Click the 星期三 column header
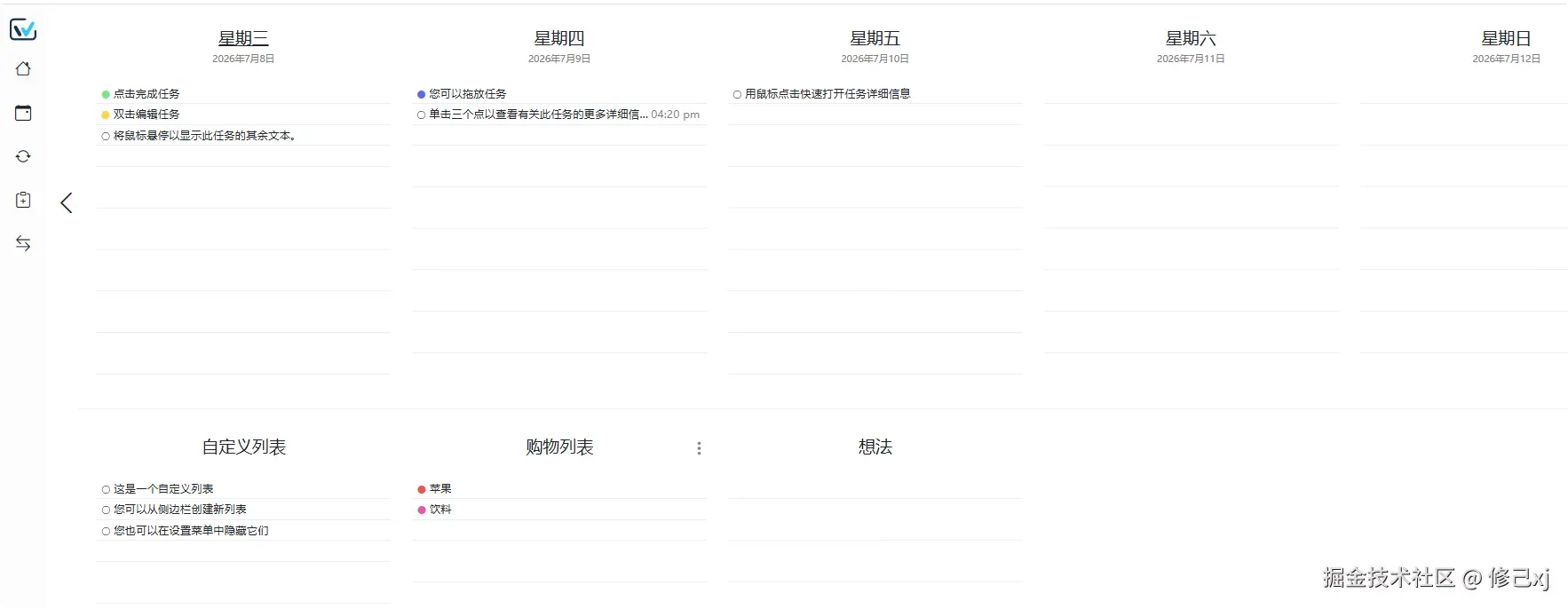 (243, 38)
